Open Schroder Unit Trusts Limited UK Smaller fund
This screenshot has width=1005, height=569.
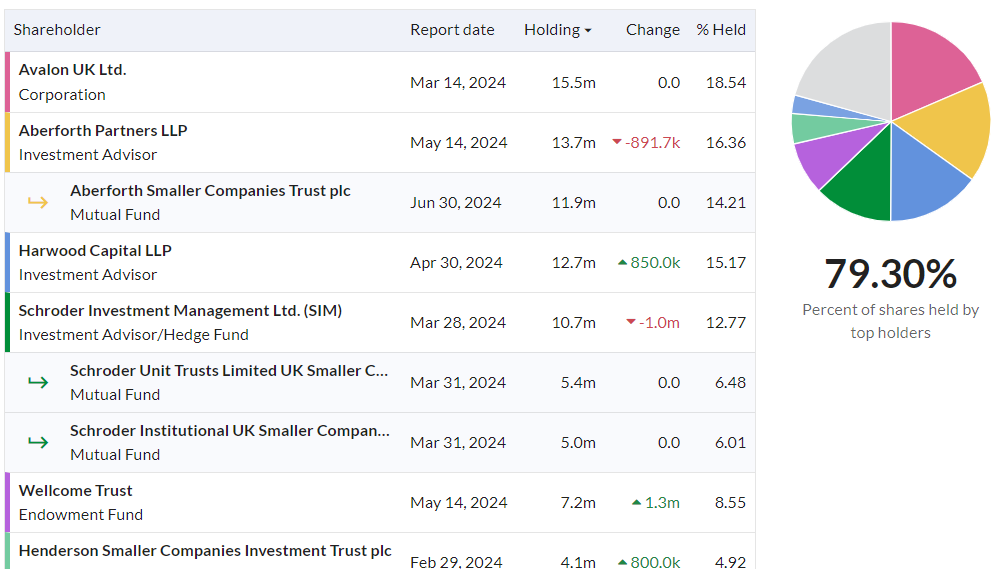229,371
